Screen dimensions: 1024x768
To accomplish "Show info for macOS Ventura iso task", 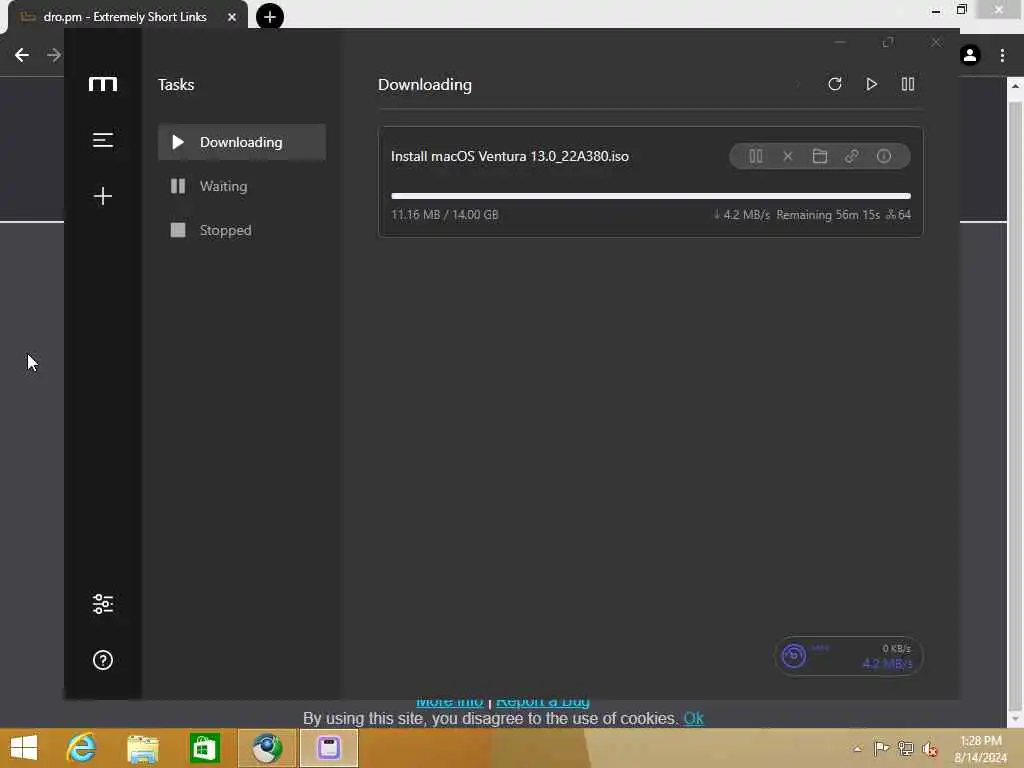I will pyautogui.click(x=884, y=156).
